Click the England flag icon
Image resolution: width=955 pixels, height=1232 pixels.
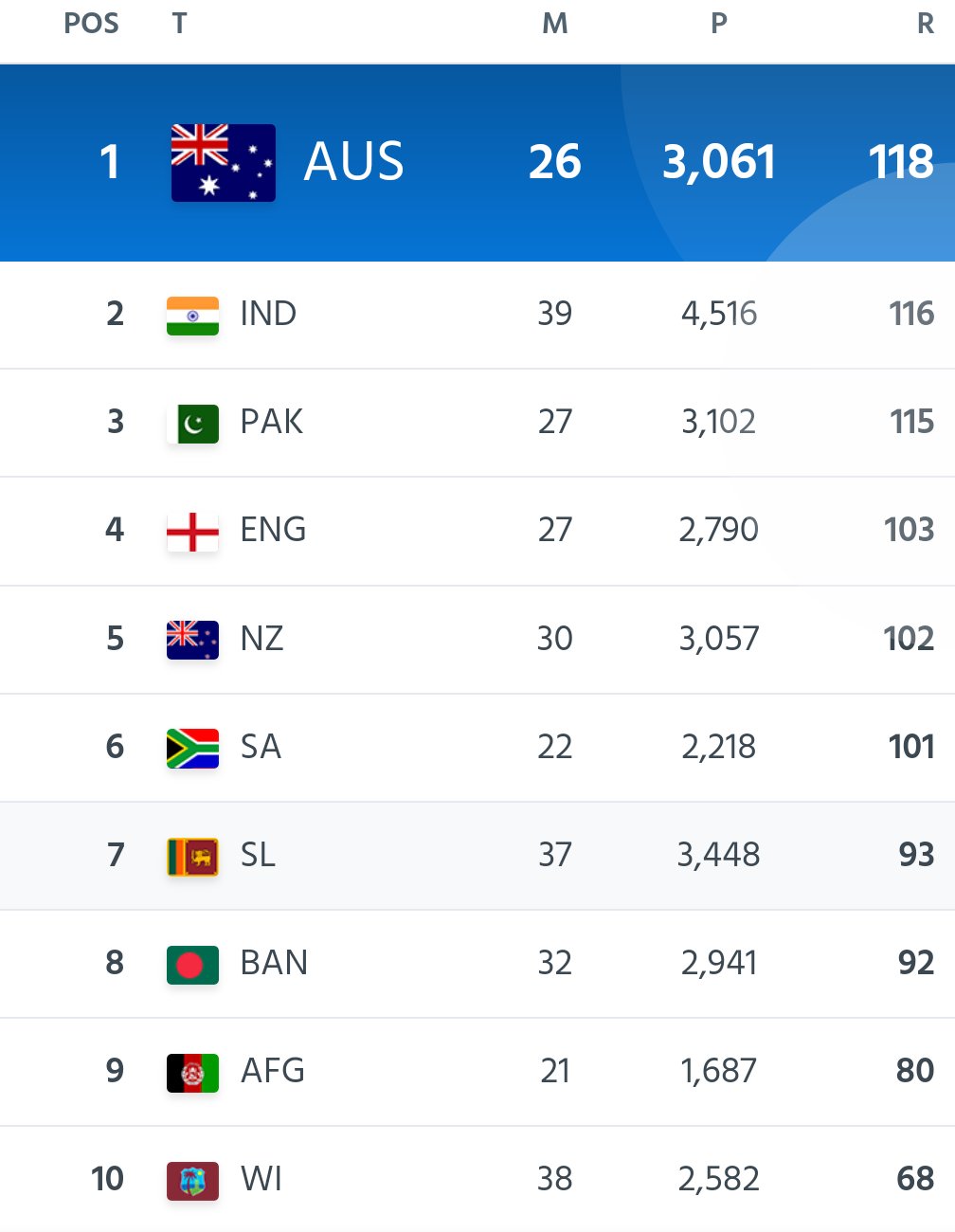[192, 532]
